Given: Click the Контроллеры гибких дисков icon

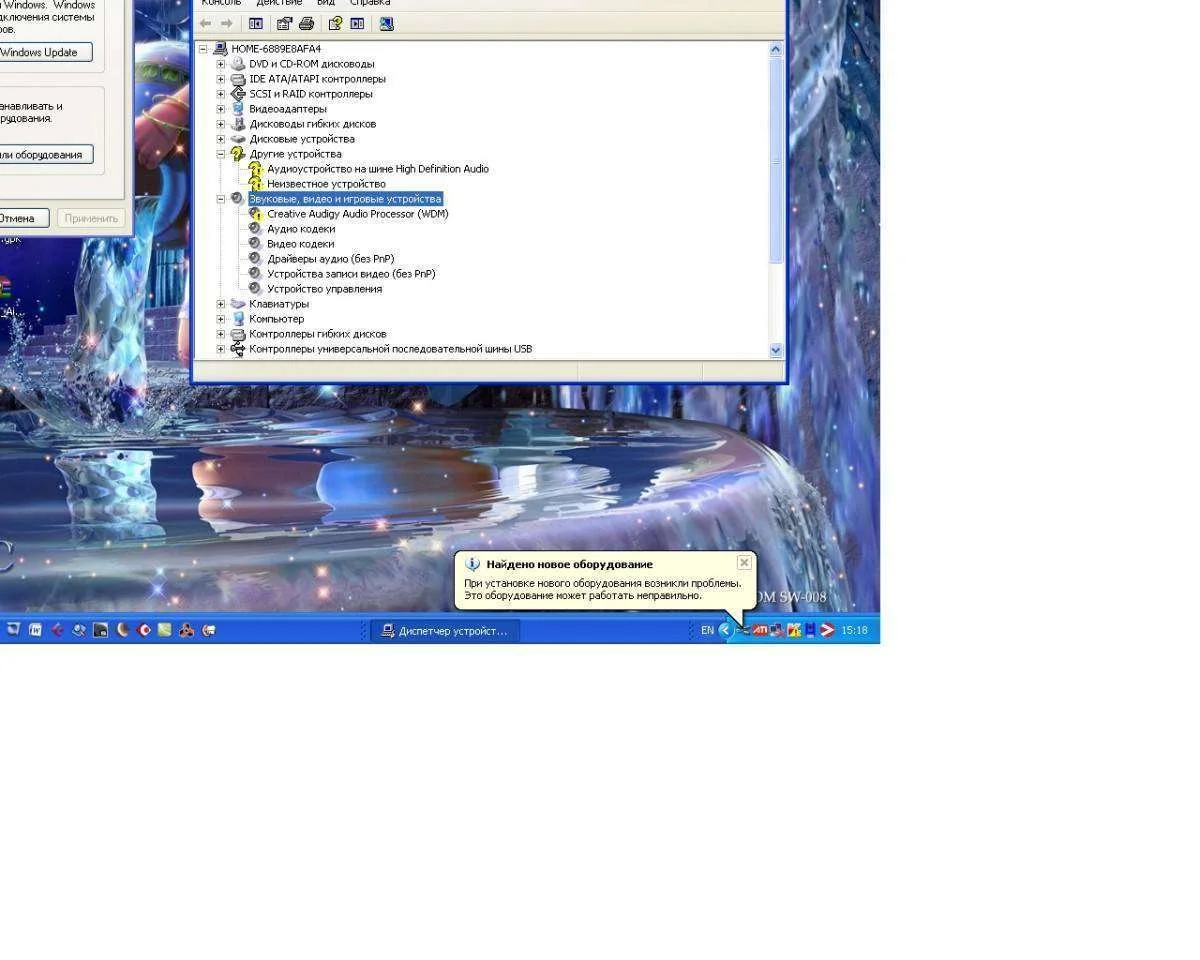Looking at the screenshot, I should coord(238,334).
